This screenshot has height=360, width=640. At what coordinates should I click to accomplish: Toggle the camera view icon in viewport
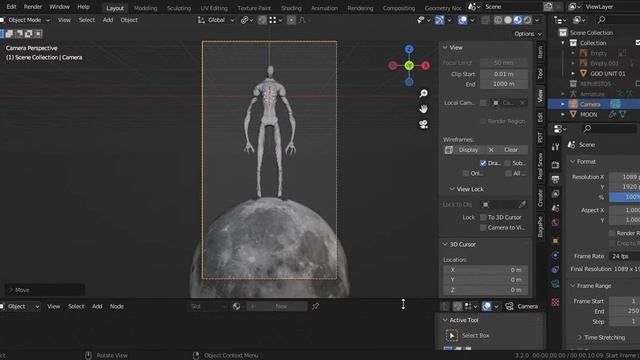(x=424, y=124)
